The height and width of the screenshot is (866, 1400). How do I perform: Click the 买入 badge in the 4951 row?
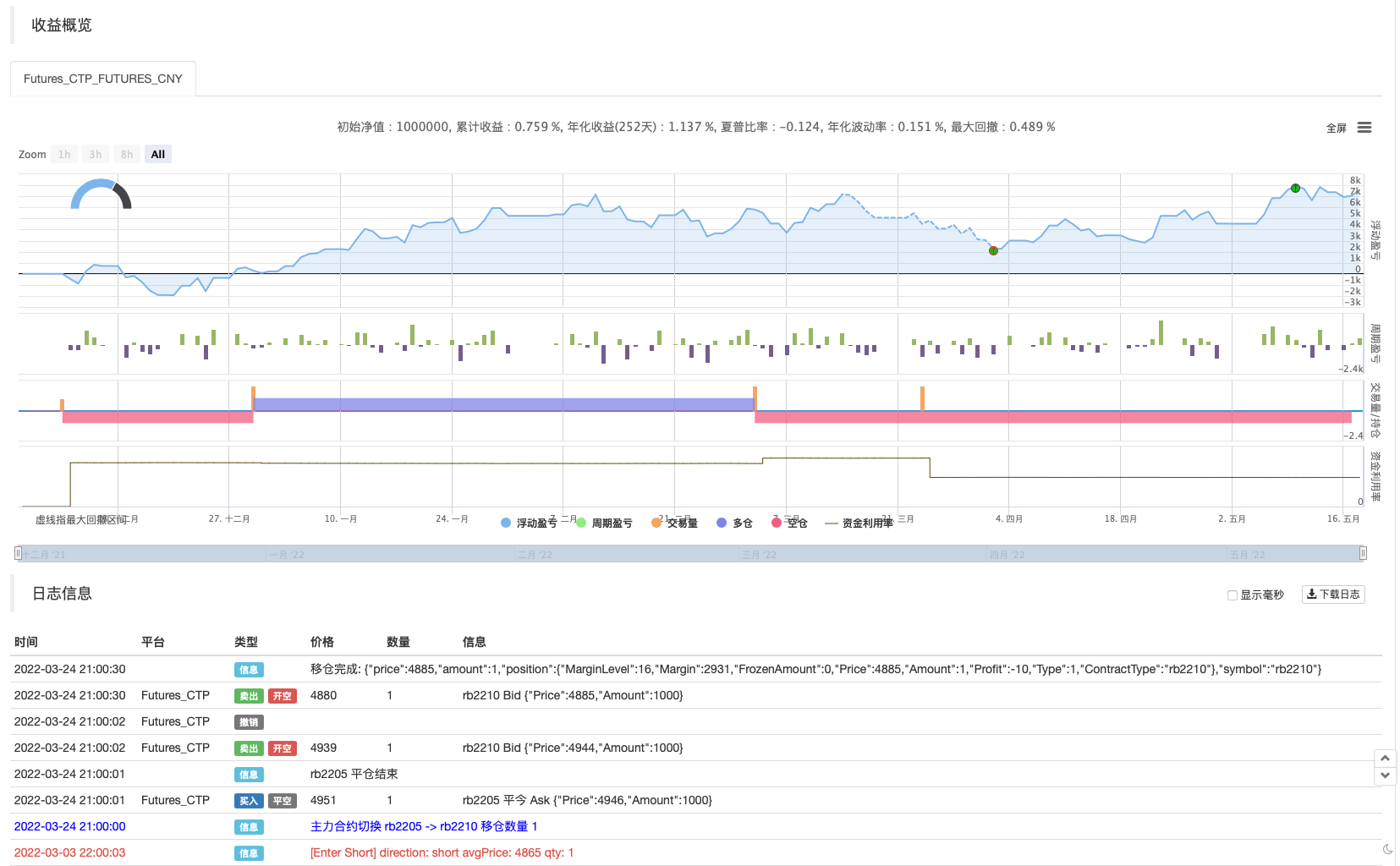[x=249, y=801]
